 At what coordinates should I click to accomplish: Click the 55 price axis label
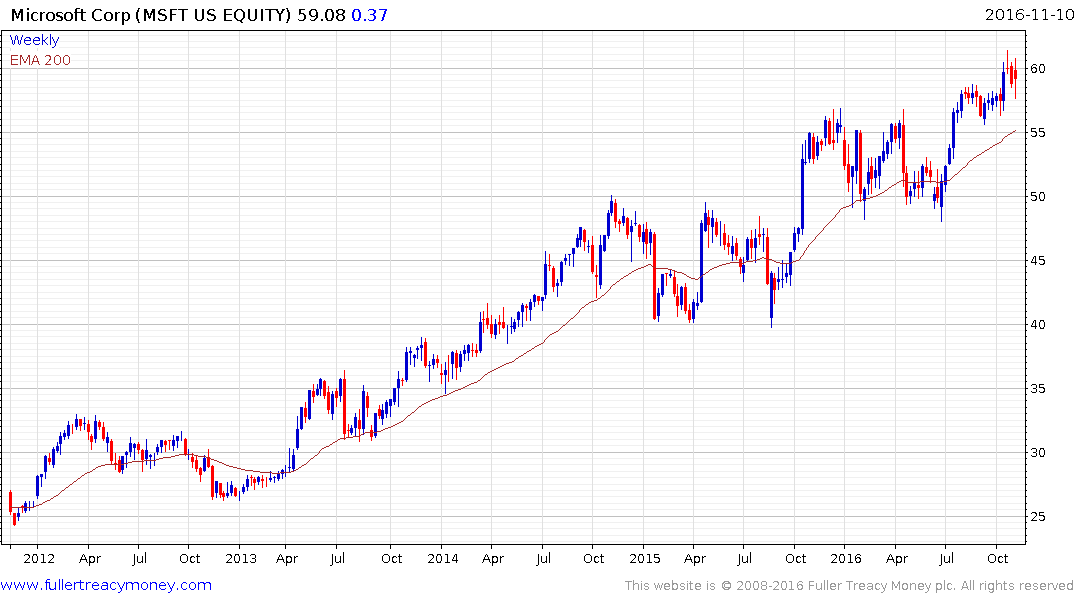point(1037,132)
